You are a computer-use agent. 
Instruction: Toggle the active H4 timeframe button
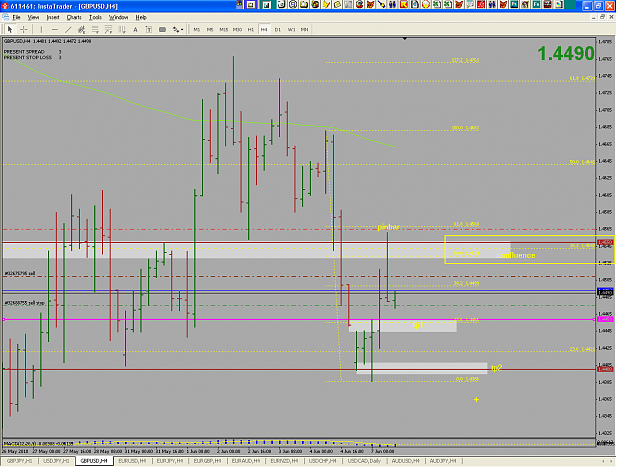click(x=264, y=29)
